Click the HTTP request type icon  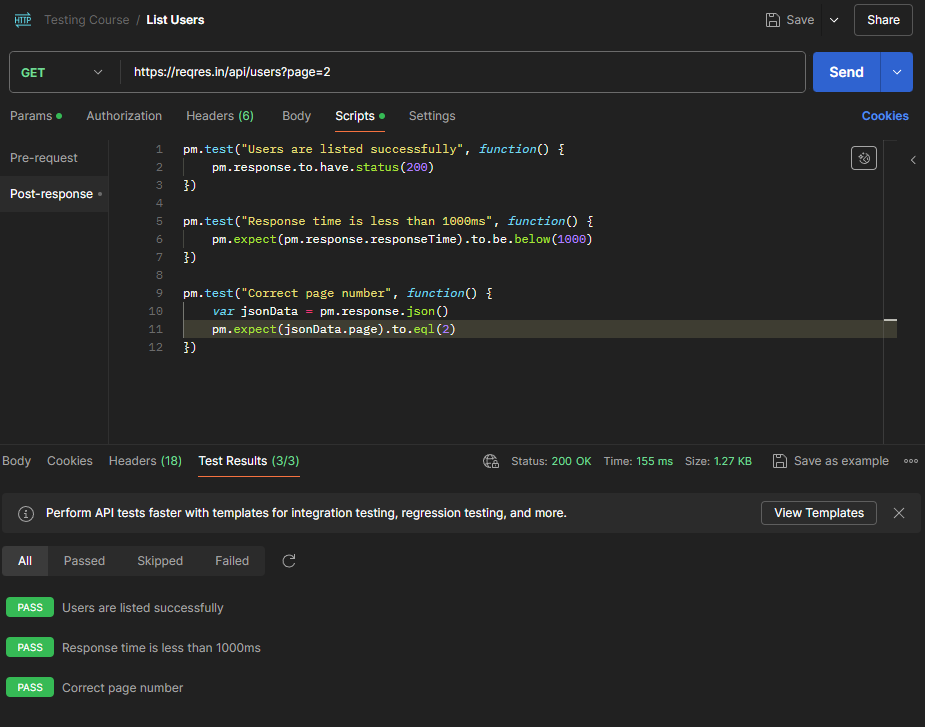tap(22, 19)
